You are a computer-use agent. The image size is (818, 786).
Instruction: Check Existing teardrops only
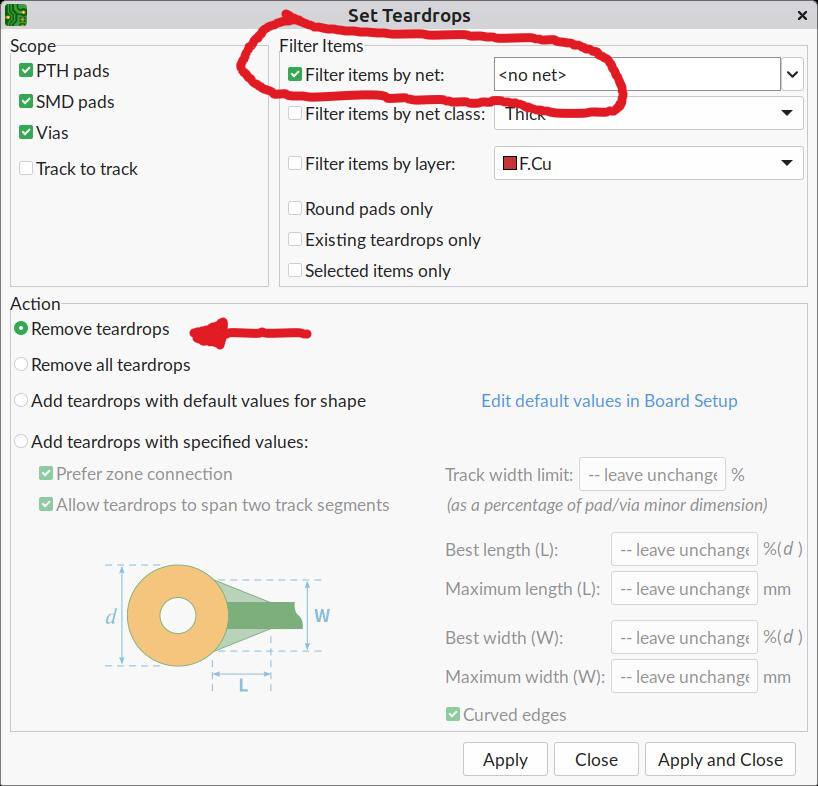coord(295,239)
